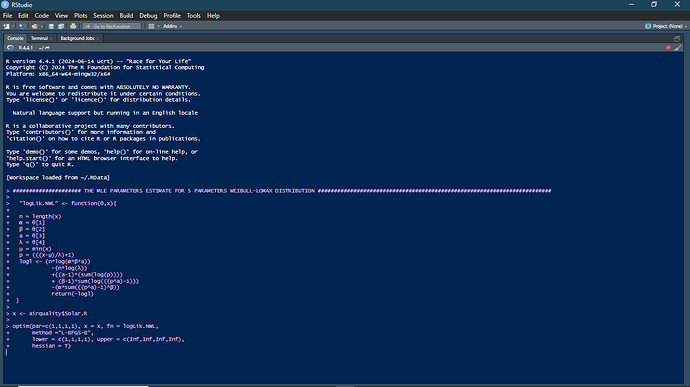Open the Debug menu
Viewport: 690px width, 387px height.
pyautogui.click(x=148, y=16)
